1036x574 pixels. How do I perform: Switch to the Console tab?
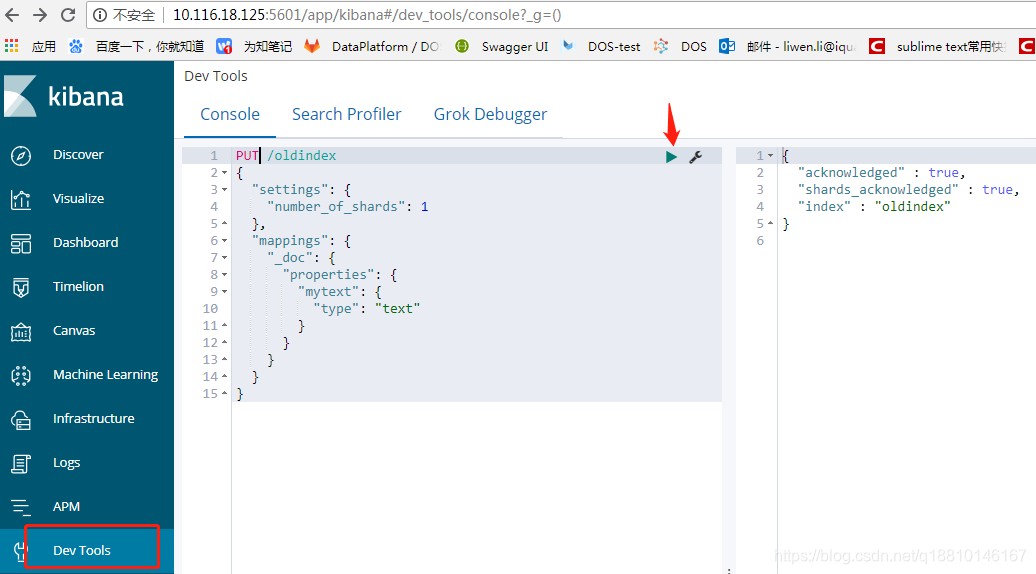230,114
